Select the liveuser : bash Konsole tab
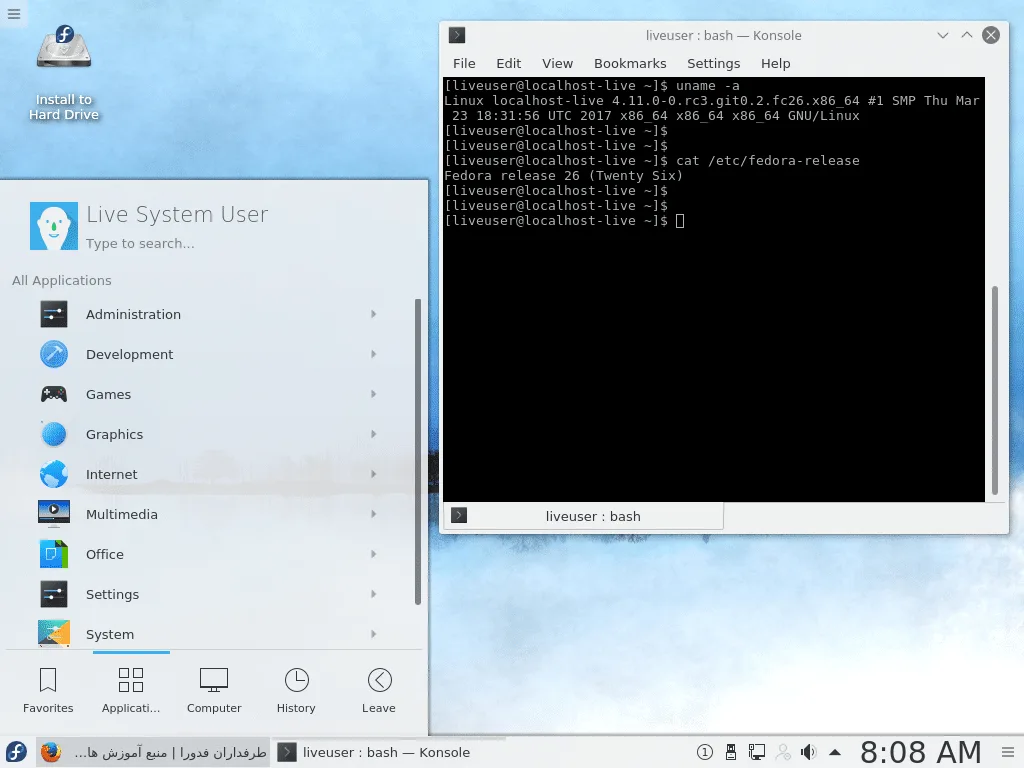Screen dimensions: 1024x768 [x=583, y=516]
